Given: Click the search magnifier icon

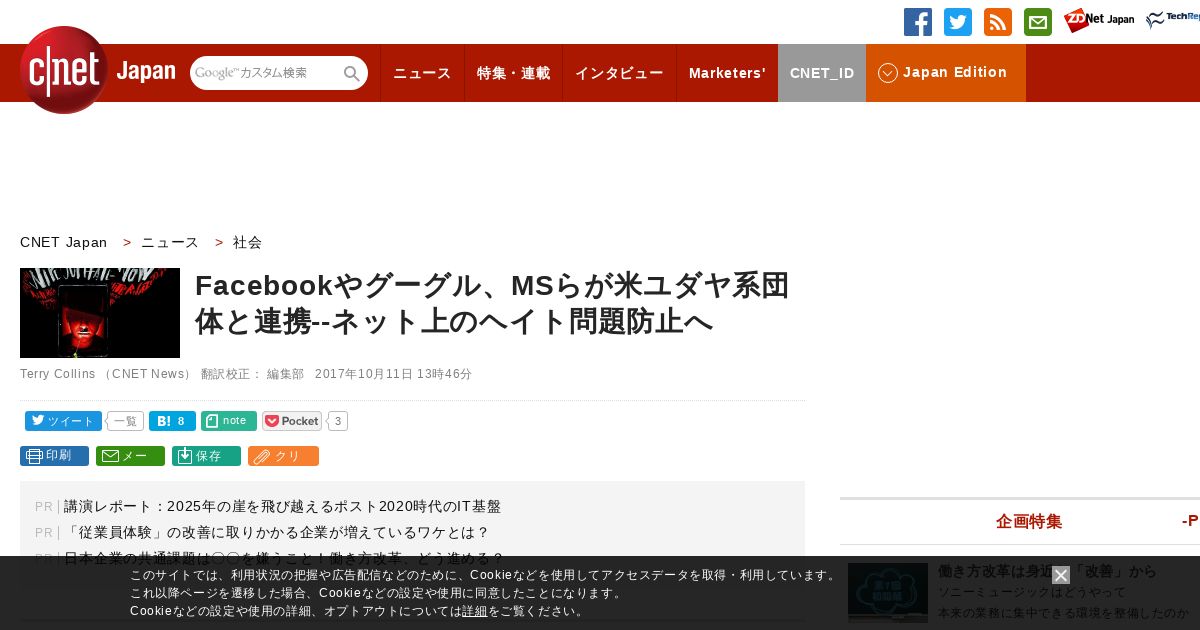Looking at the screenshot, I should [x=352, y=73].
